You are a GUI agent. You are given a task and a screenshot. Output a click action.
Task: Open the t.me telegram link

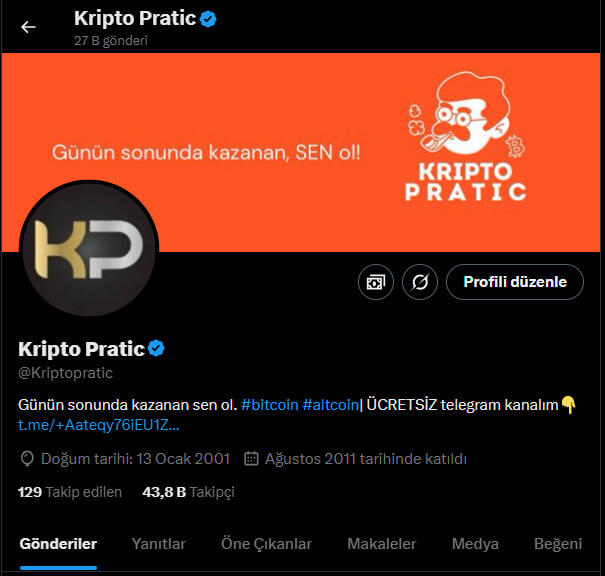[98, 425]
